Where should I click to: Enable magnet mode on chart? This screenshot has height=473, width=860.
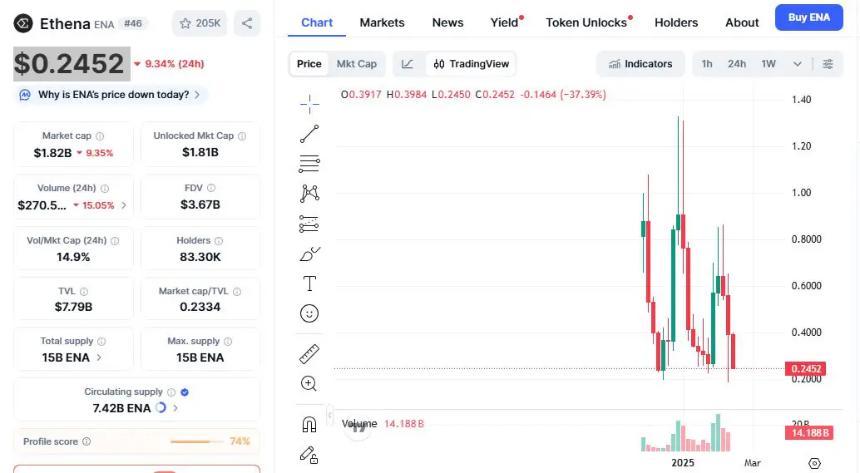[309, 425]
